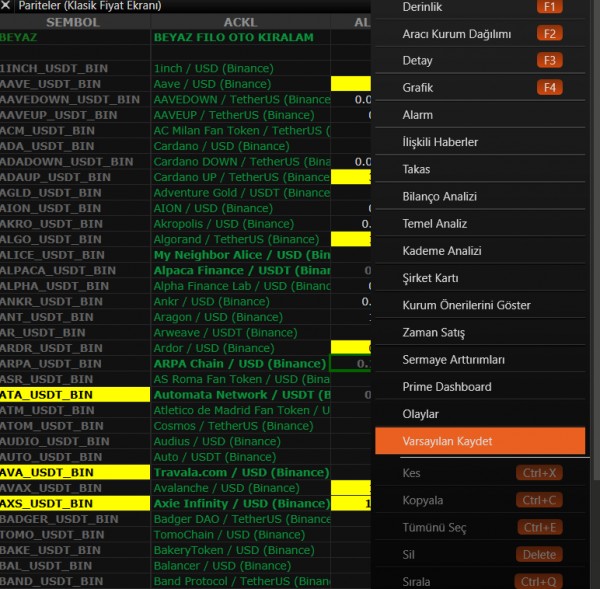Select Temel Analiz menu item
The height and width of the screenshot is (589, 600).
[x=480, y=224]
